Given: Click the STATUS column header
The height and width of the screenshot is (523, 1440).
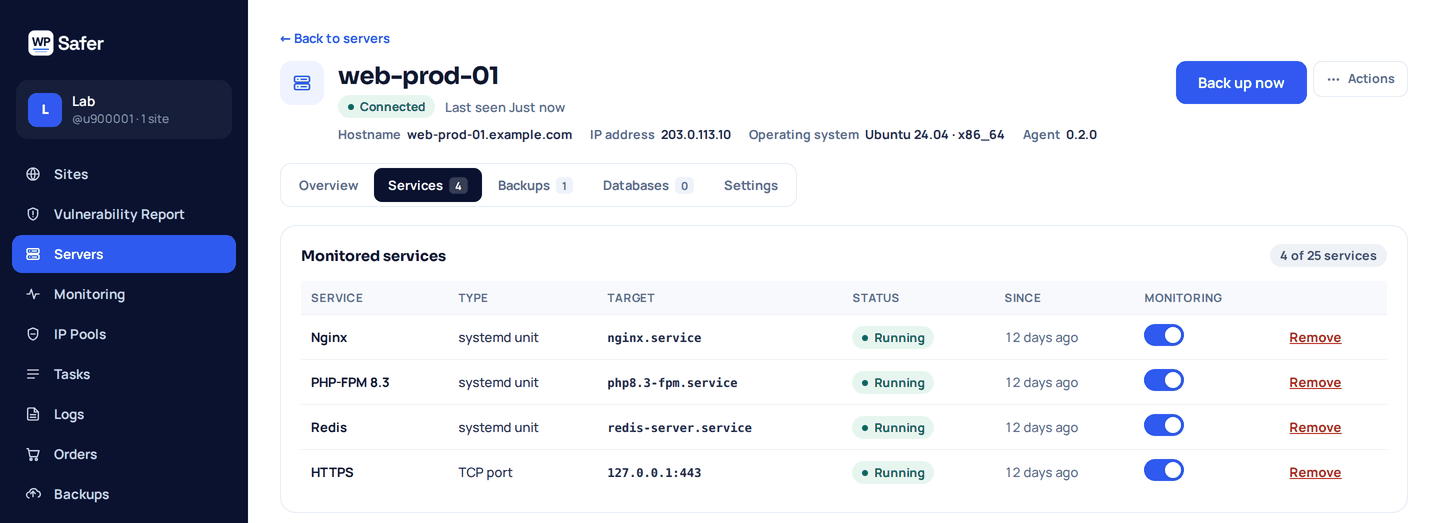Looking at the screenshot, I should 876,298.
